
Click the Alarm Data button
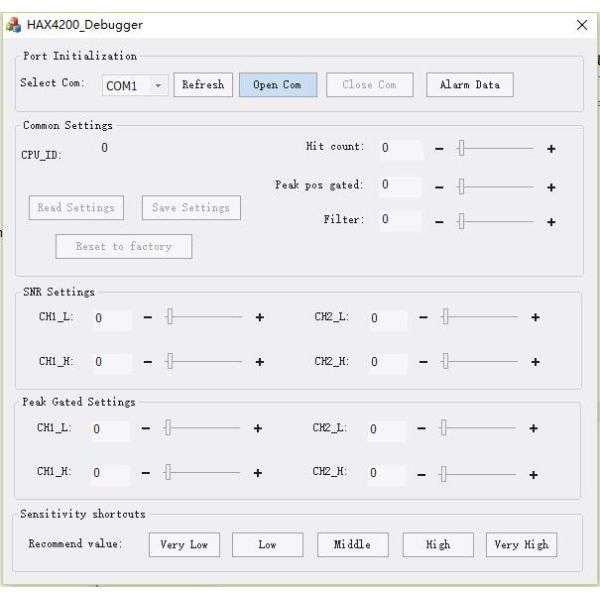[x=470, y=85]
